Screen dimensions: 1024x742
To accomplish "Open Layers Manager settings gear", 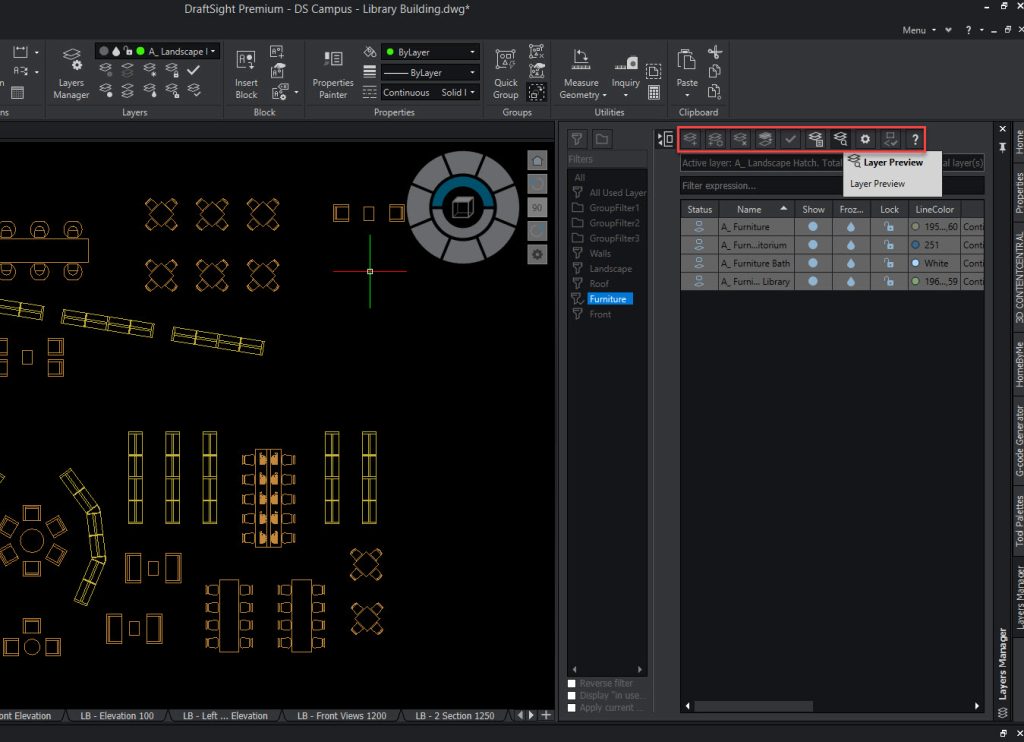I will [x=865, y=139].
